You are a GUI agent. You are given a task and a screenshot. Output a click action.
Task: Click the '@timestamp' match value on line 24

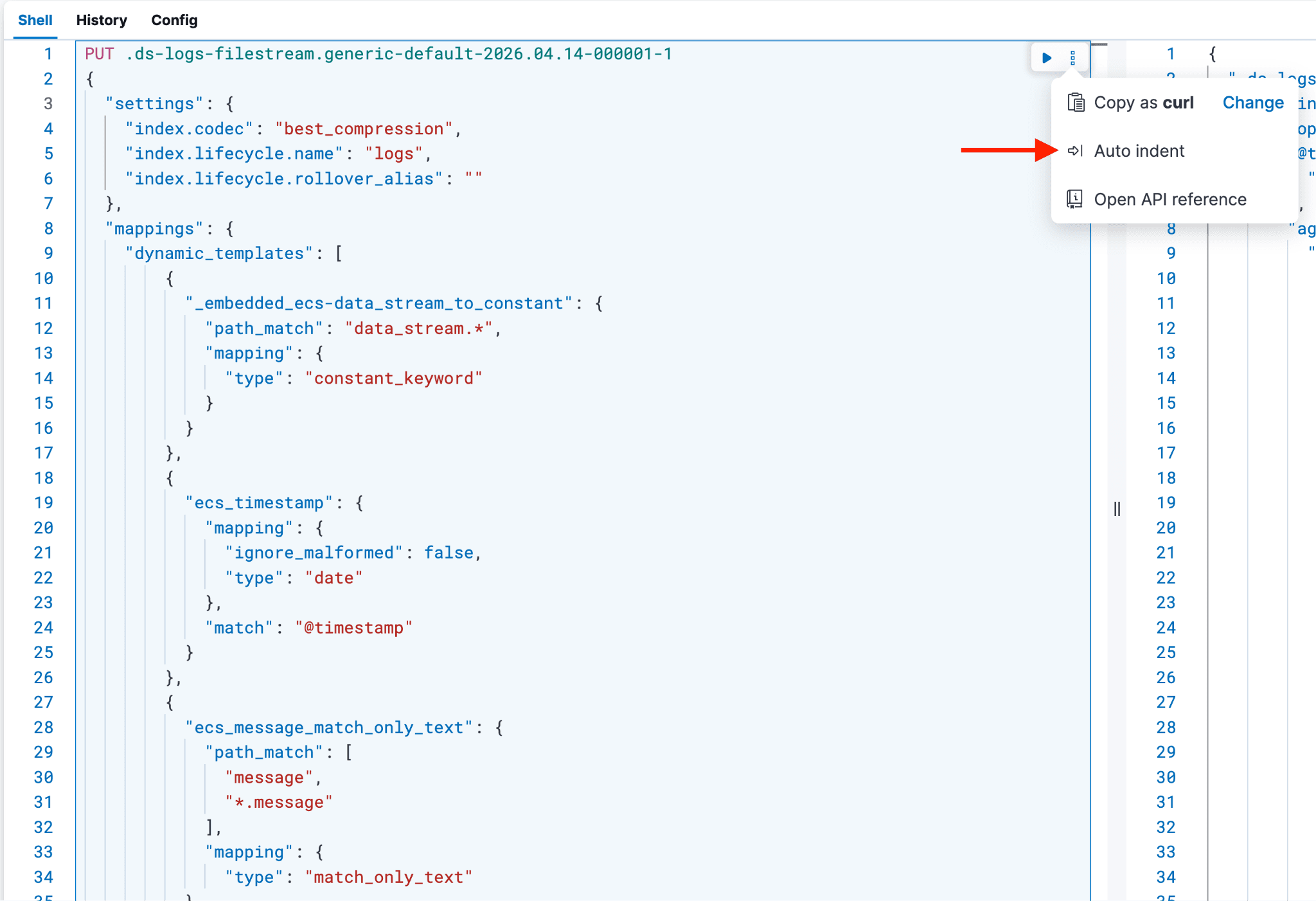pos(354,627)
